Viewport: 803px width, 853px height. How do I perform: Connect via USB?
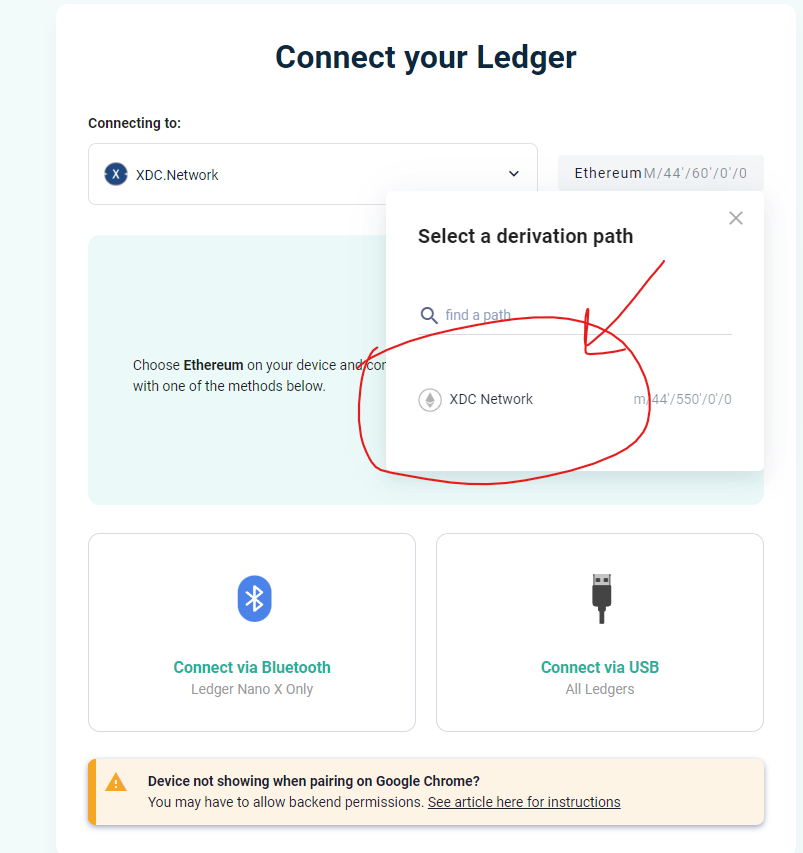pos(600,632)
